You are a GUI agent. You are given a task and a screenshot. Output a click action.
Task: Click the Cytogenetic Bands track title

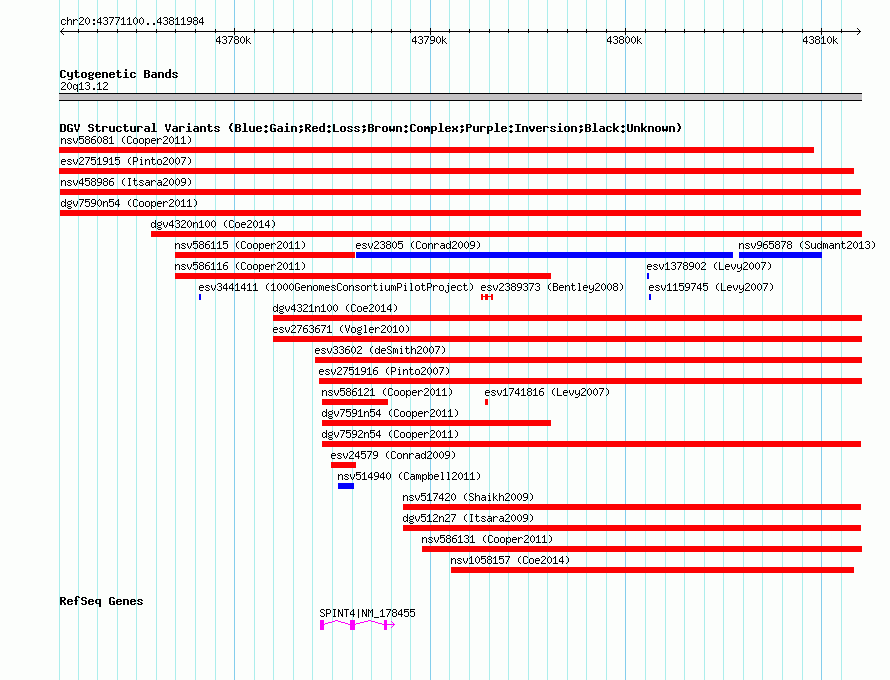pyautogui.click(x=119, y=74)
